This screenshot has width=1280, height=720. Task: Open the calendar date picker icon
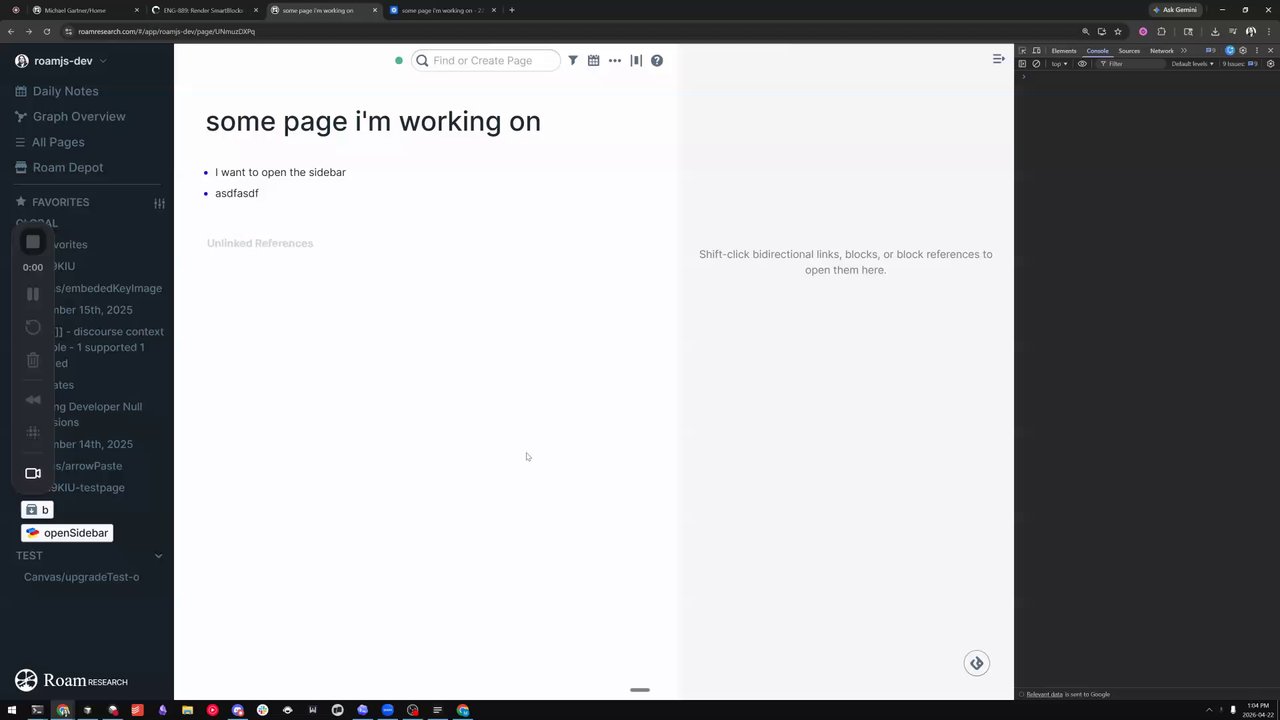[x=593, y=61]
